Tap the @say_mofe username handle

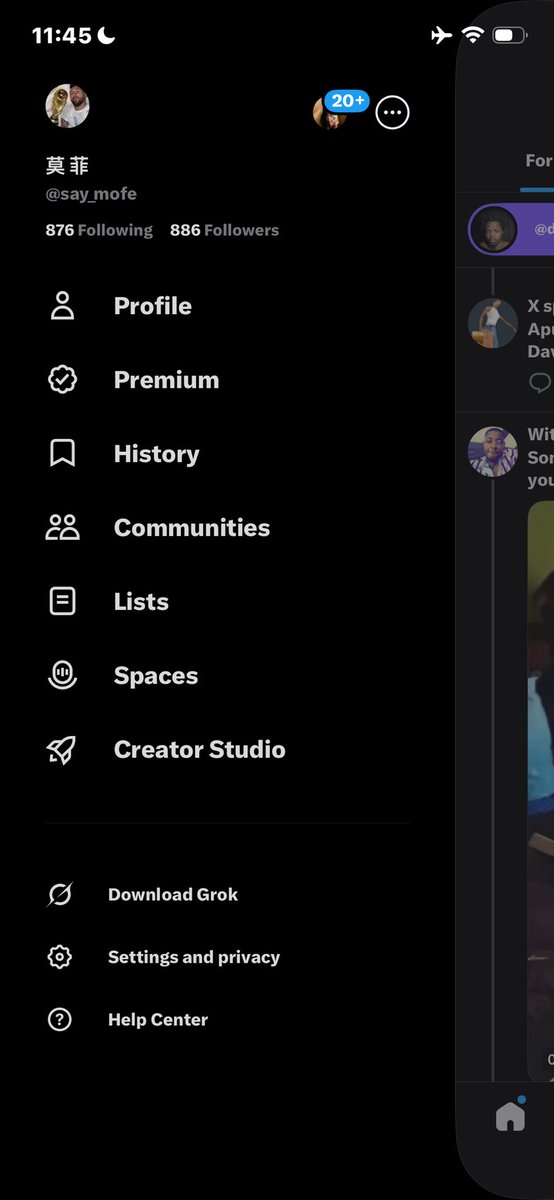[91, 194]
